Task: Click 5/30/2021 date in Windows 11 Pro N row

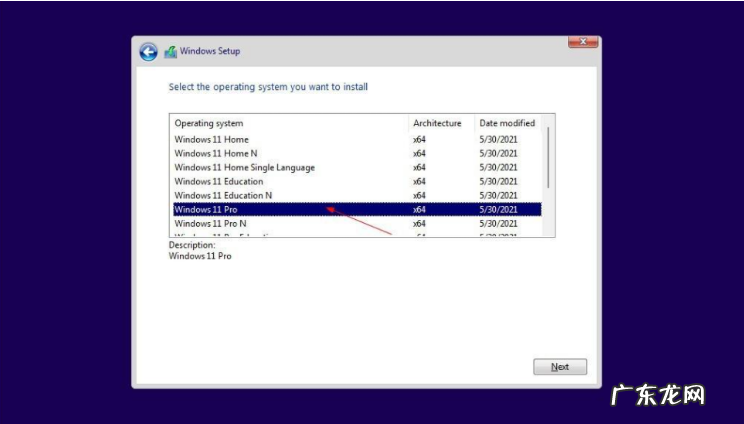Action: pos(498,223)
